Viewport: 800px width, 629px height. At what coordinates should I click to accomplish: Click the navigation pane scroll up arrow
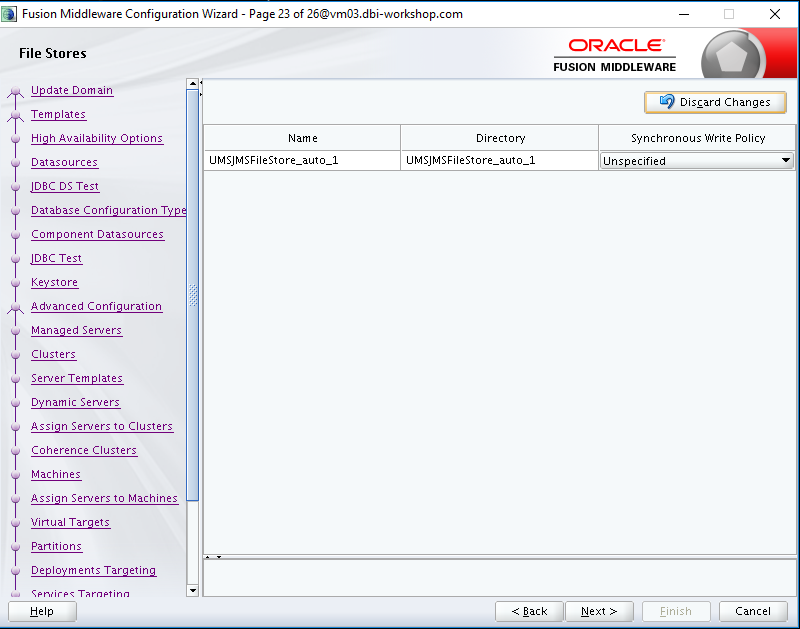[192, 84]
